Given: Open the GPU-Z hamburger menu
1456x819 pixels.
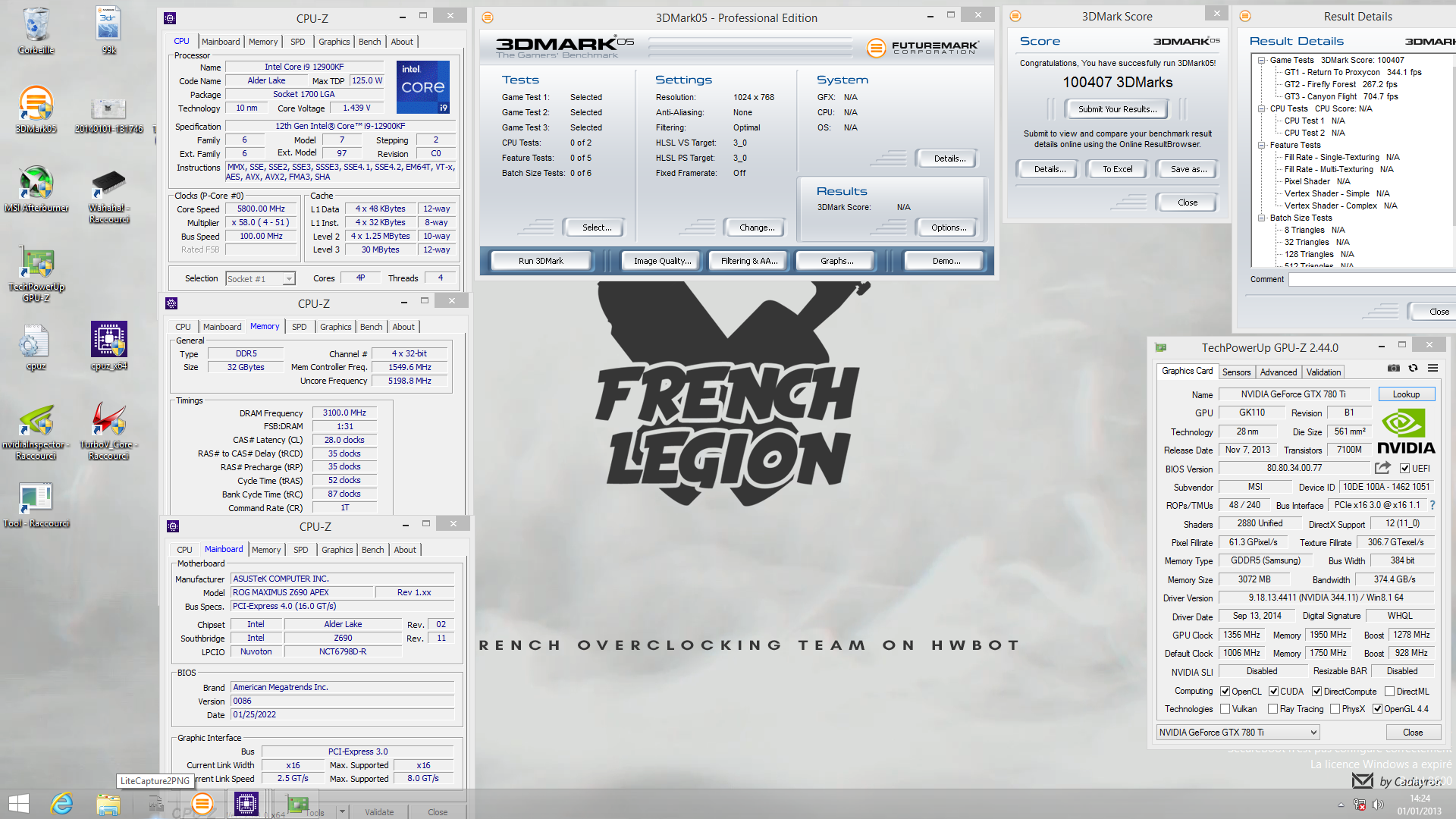Looking at the screenshot, I should [1432, 368].
